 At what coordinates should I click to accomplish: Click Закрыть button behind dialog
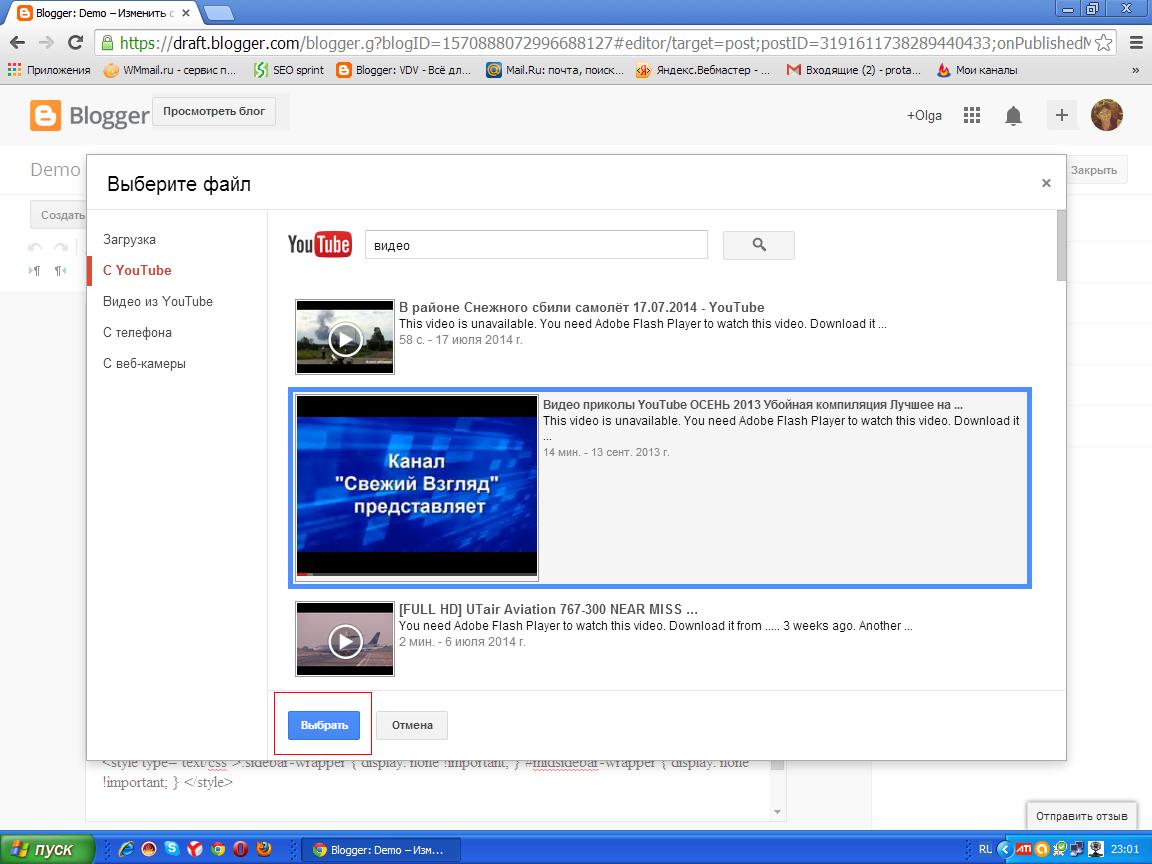(1093, 170)
